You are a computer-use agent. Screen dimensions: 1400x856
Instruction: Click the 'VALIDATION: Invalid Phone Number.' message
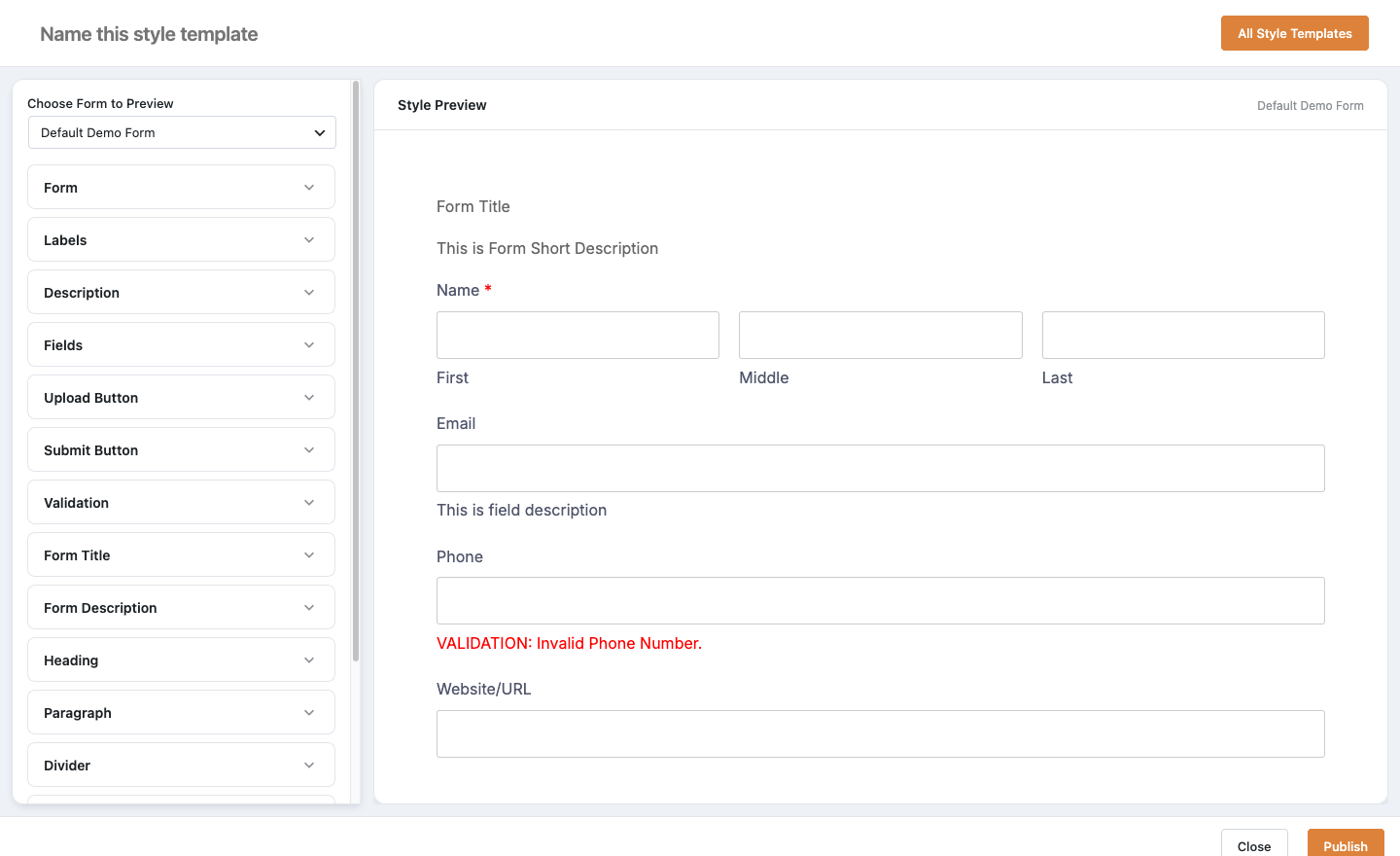(x=569, y=643)
